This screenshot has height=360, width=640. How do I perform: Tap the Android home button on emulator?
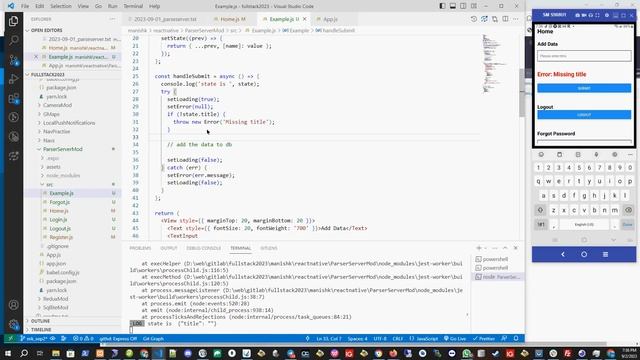pyautogui.click(x=584, y=254)
